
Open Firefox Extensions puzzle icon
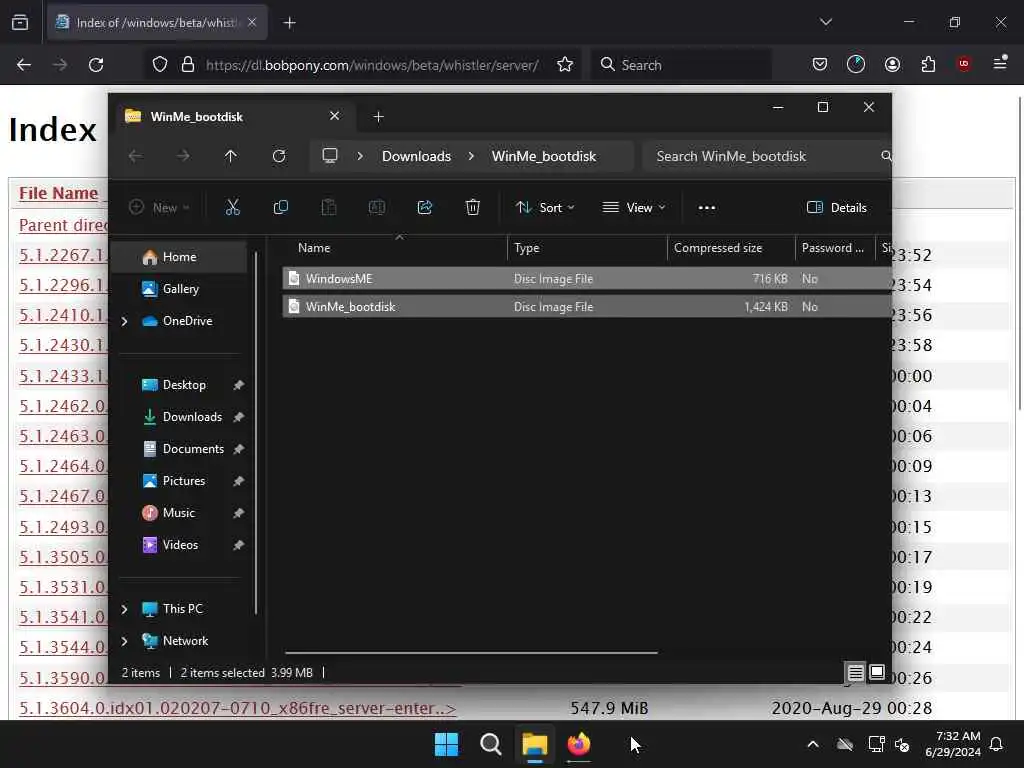pyautogui.click(x=928, y=65)
